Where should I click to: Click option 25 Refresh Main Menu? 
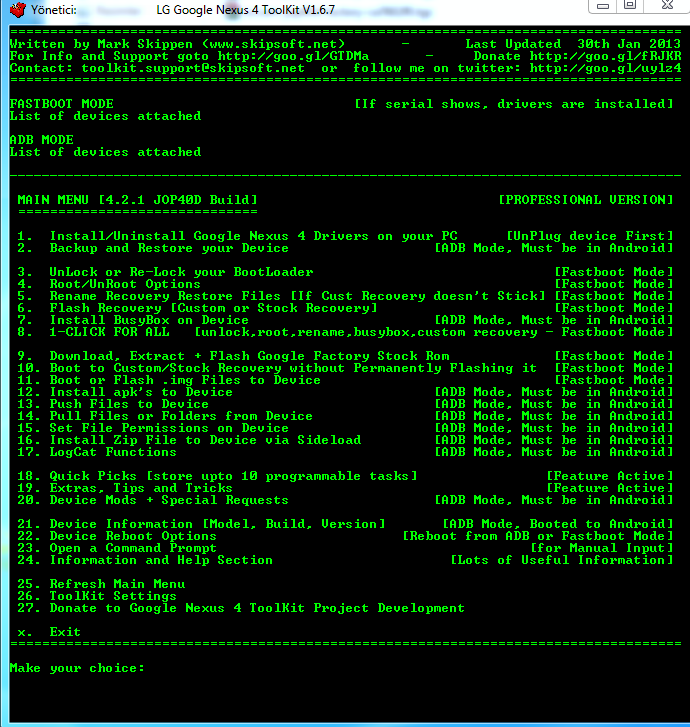click(101, 586)
